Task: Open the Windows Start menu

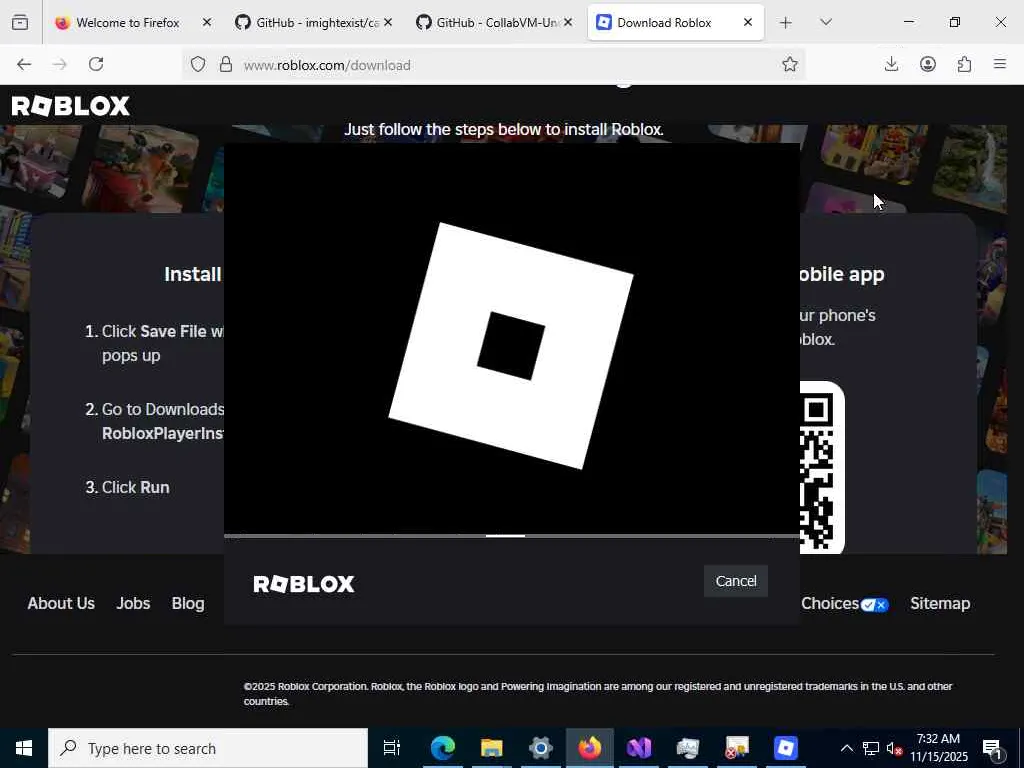Action: click(24, 748)
